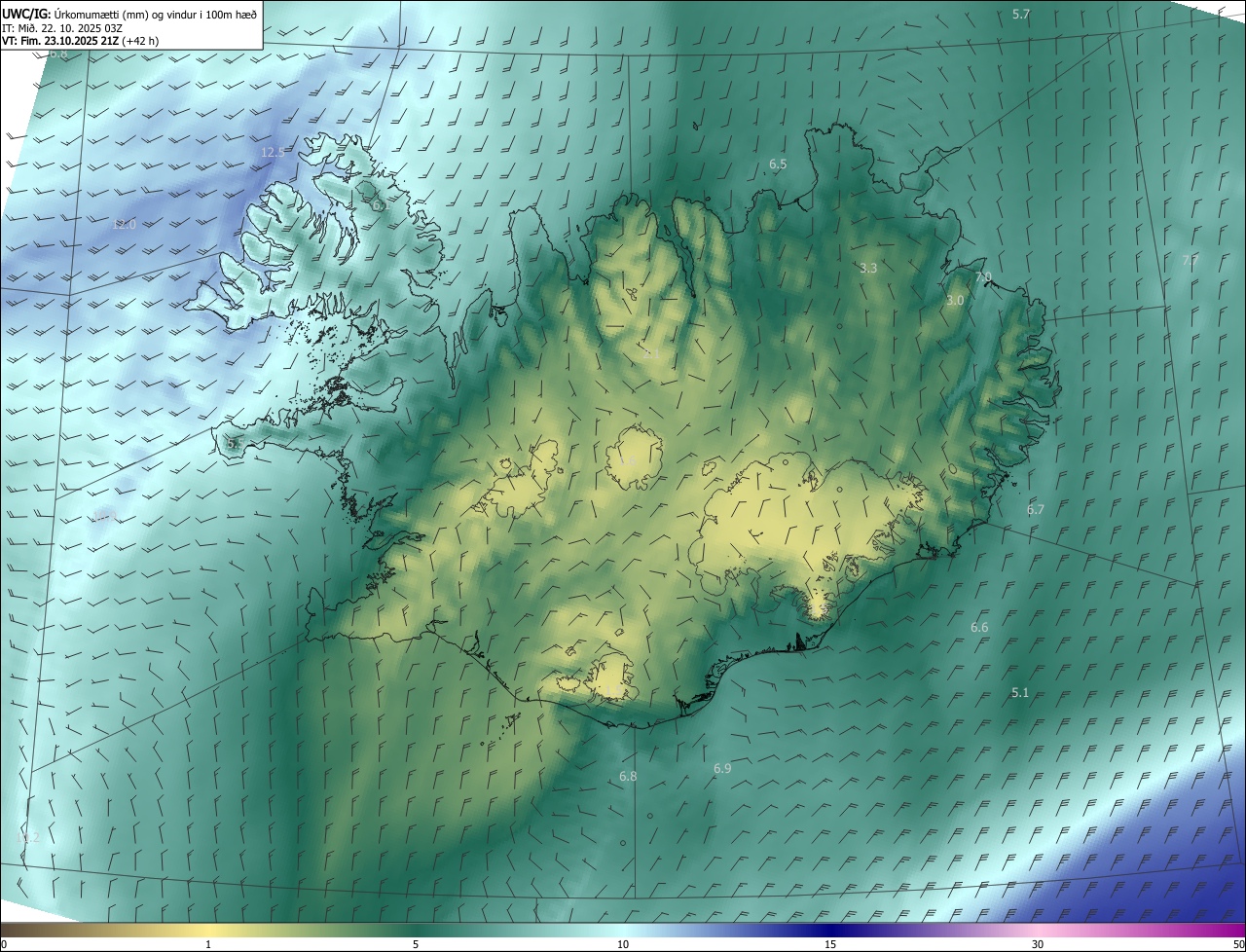The image size is (1246, 952).
Task: Click the colour scale tick label 0
Action: [4, 944]
